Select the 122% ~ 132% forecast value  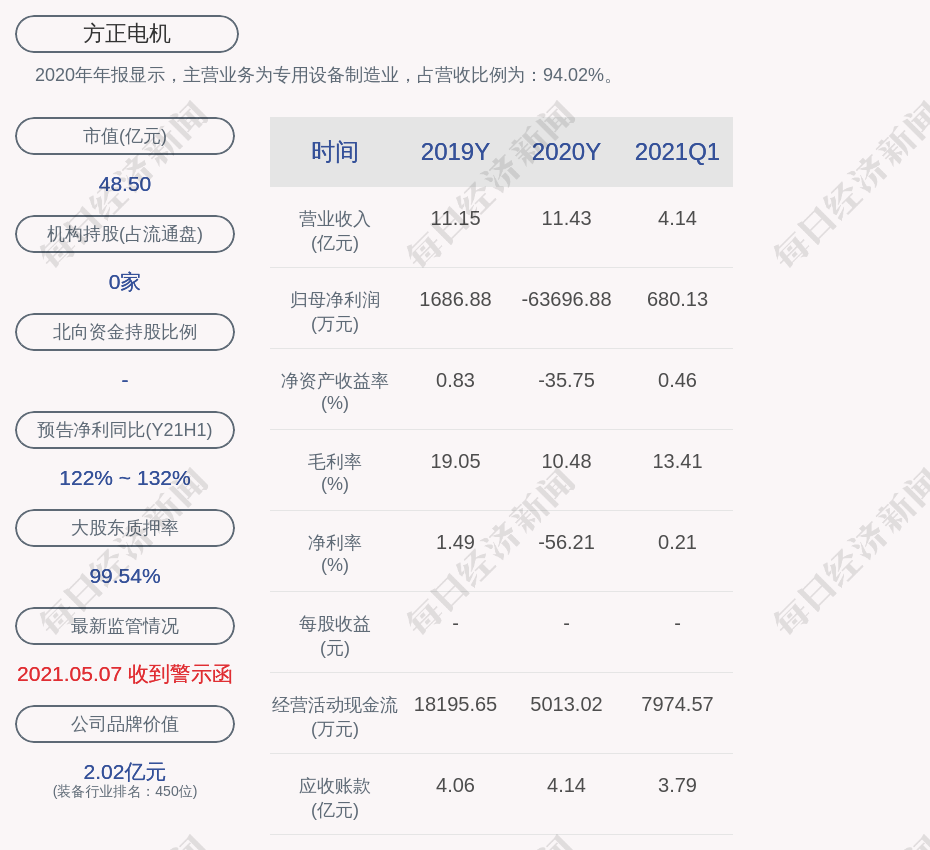125,477
